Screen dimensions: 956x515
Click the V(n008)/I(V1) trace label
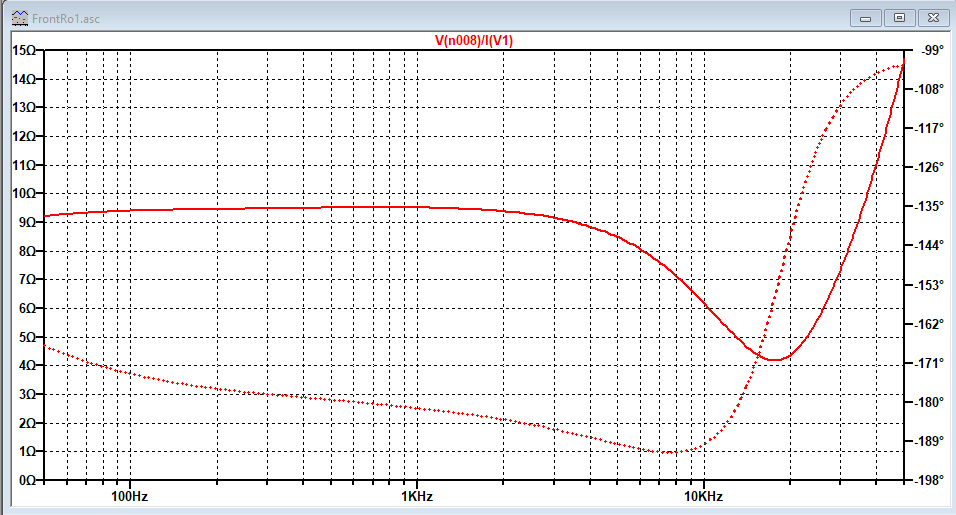coord(474,41)
